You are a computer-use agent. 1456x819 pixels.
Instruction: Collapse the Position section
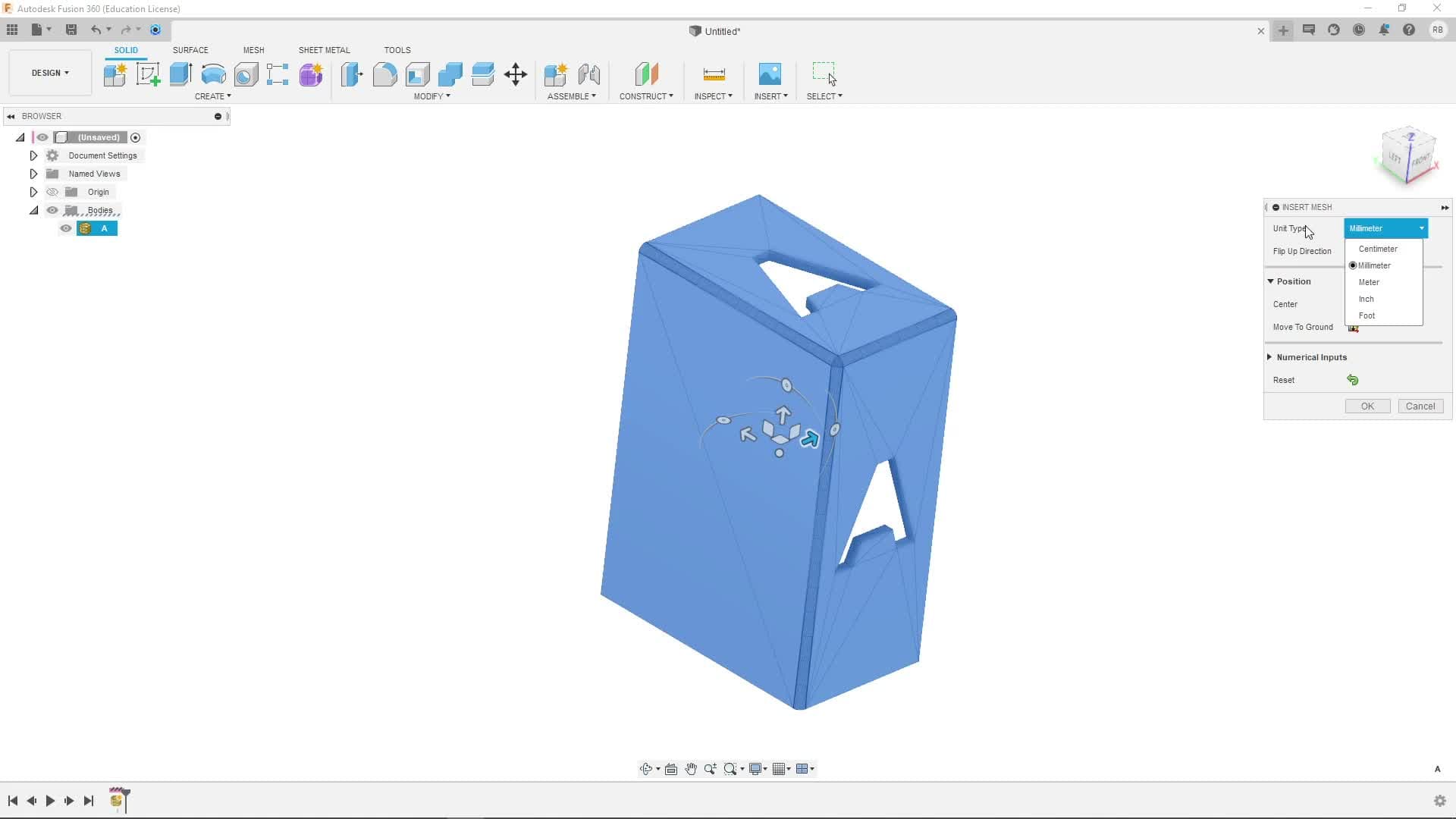click(x=1270, y=281)
